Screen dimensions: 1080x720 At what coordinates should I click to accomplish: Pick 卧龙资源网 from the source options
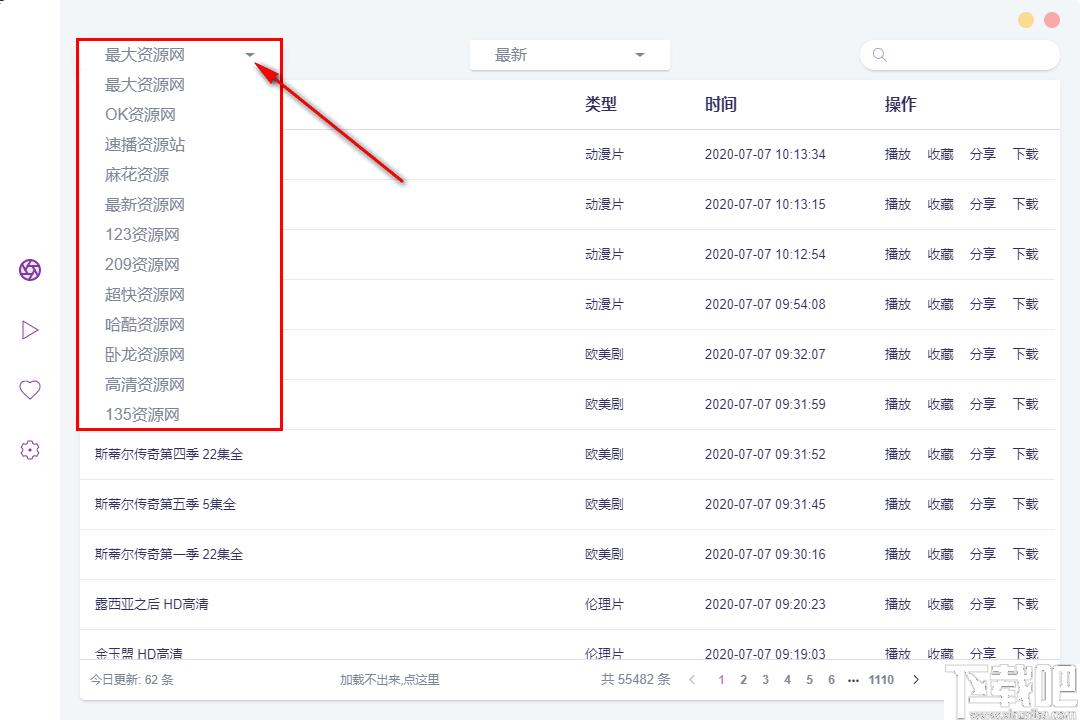click(145, 355)
